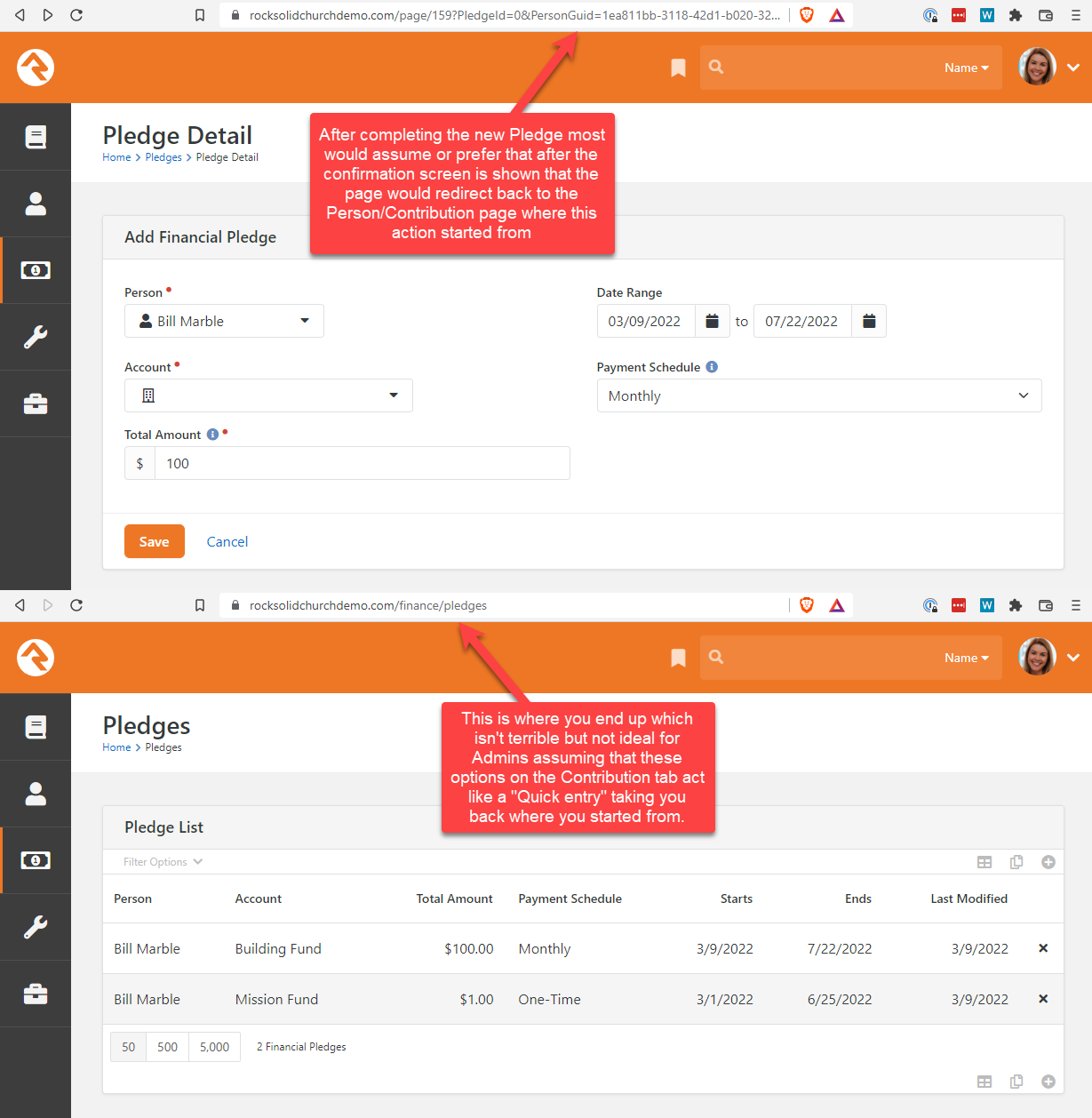The image size is (1092, 1118).
Task: Cancel adding the financial pledge
Action: click(x=227, y=541)
